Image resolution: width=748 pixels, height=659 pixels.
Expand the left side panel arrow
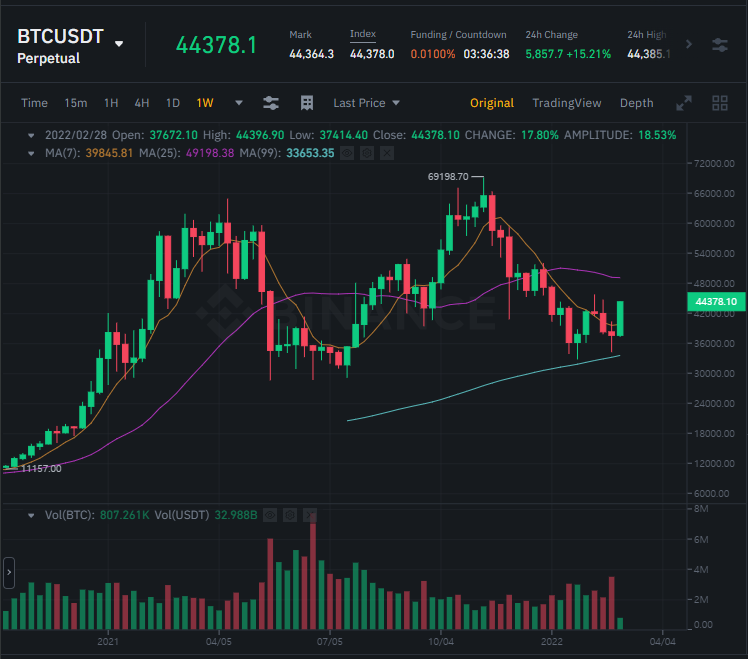9,572
